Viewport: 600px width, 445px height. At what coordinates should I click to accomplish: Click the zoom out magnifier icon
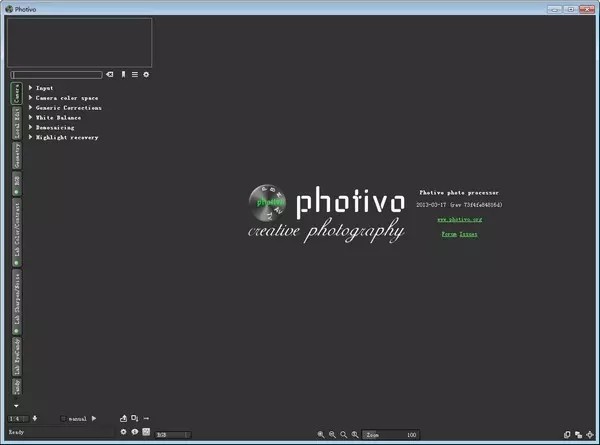point(332,435)
